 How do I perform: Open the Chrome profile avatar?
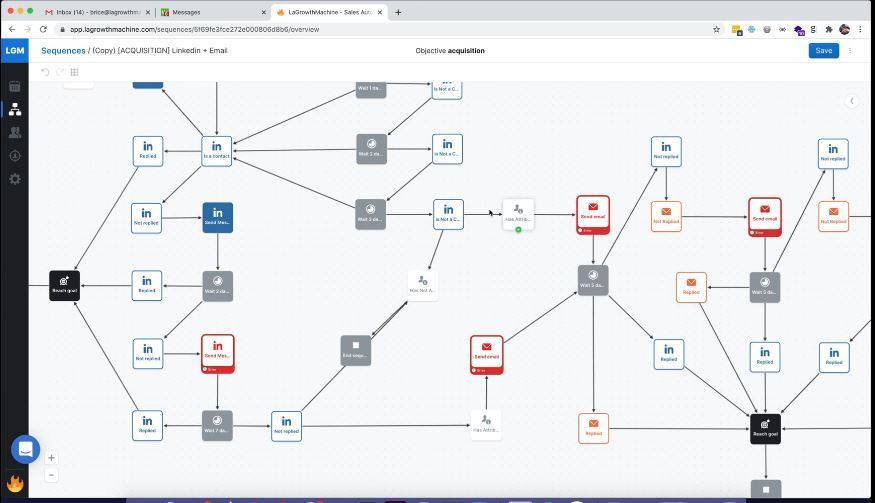point(844,29)
